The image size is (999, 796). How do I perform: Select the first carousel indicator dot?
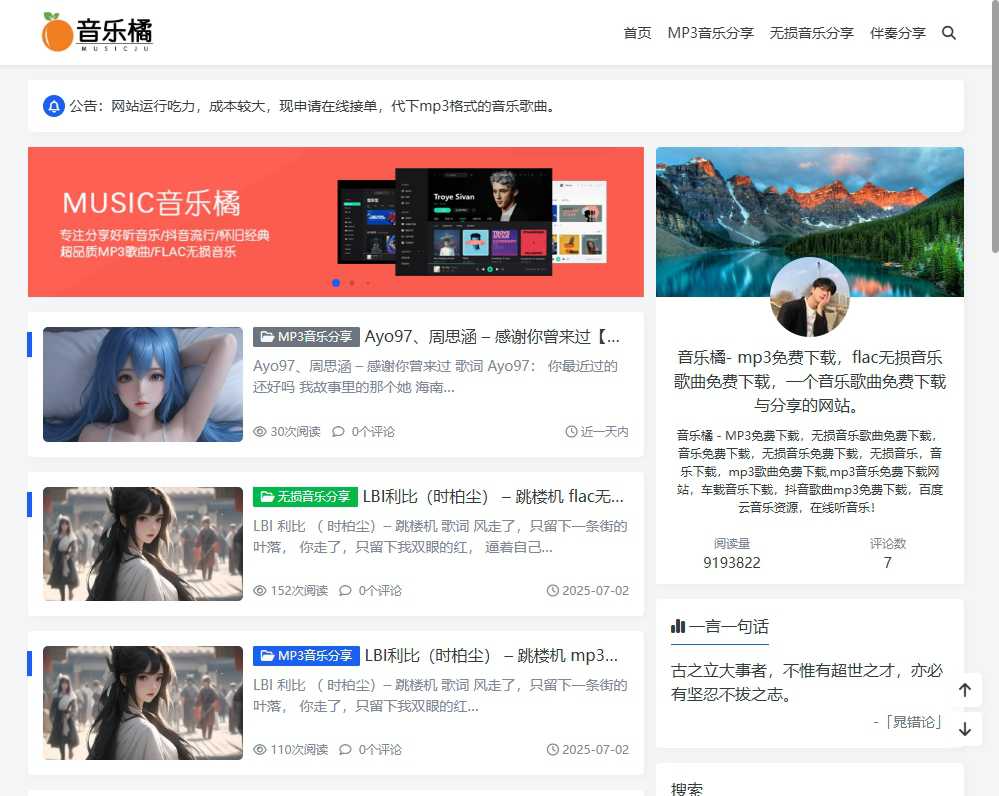click(335, 283)
